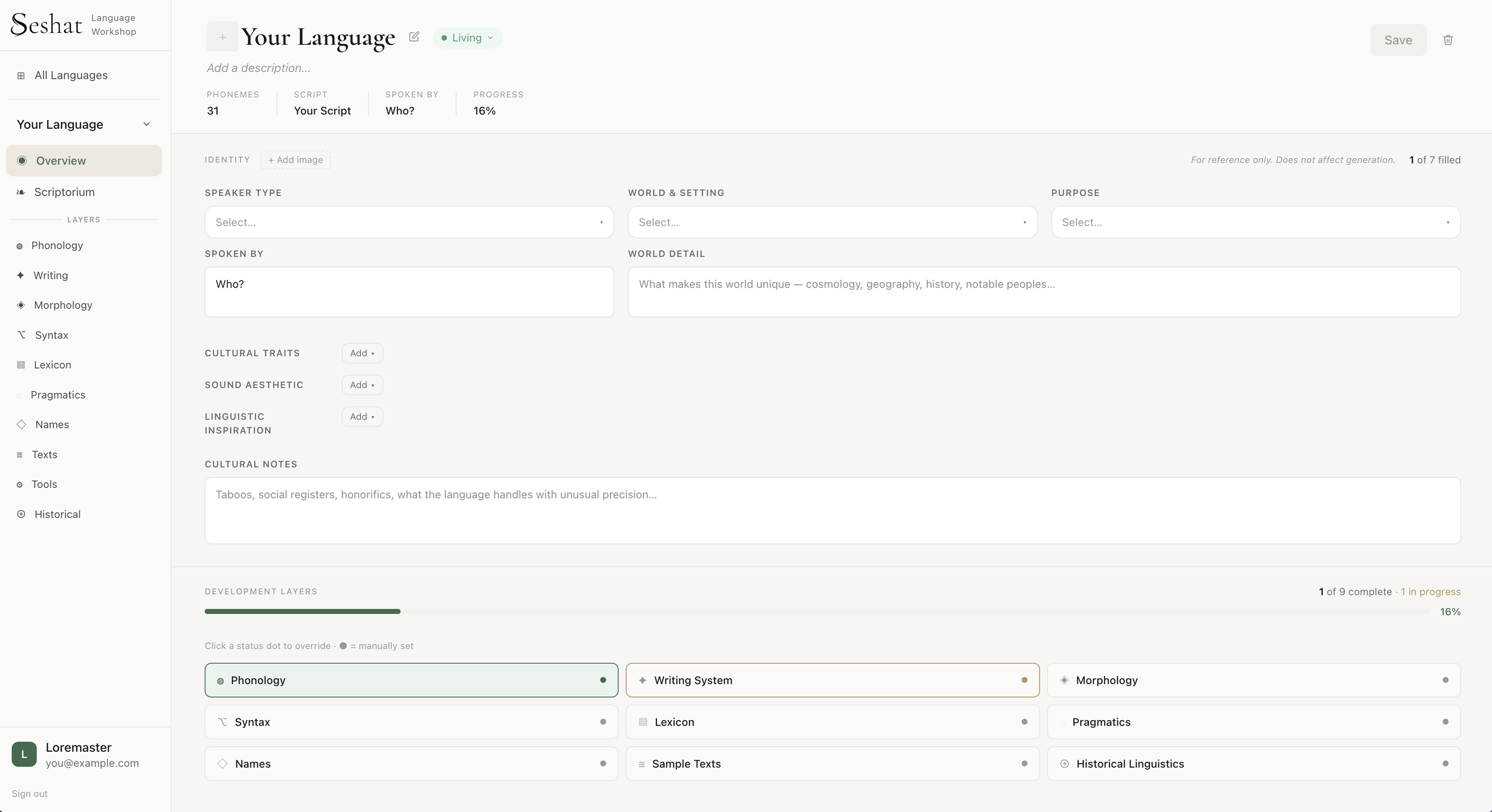The image size is (1492, 812).
Task: Click the Overview radio icon in sidebar
Action: point(22,160)
